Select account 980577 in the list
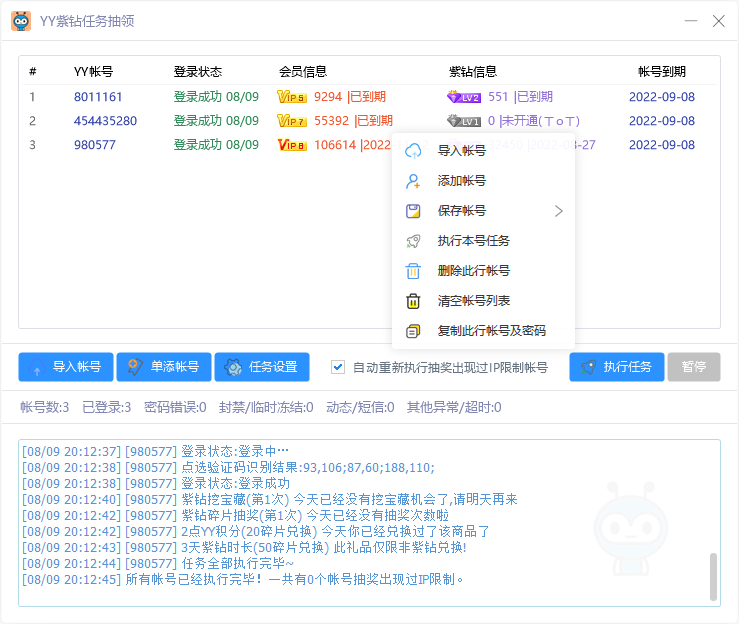Image resolution: width=739 pixels, height=624 pixels. 95,145
